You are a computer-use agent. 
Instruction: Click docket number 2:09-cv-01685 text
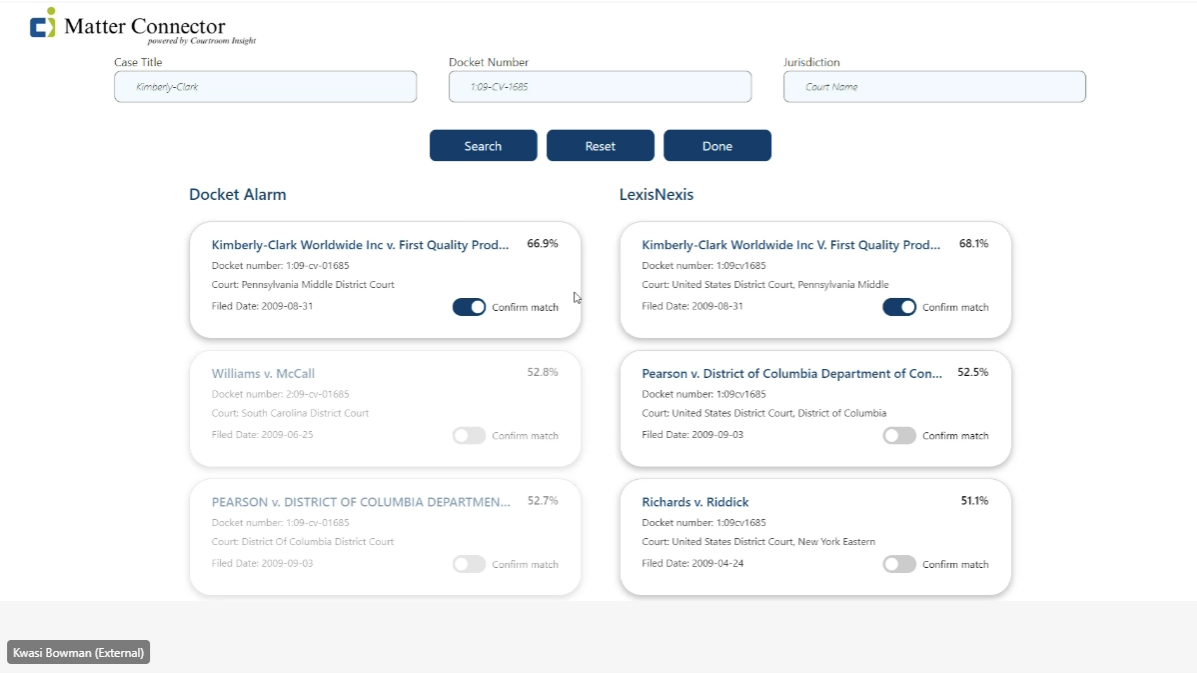[x=280, y=394]
